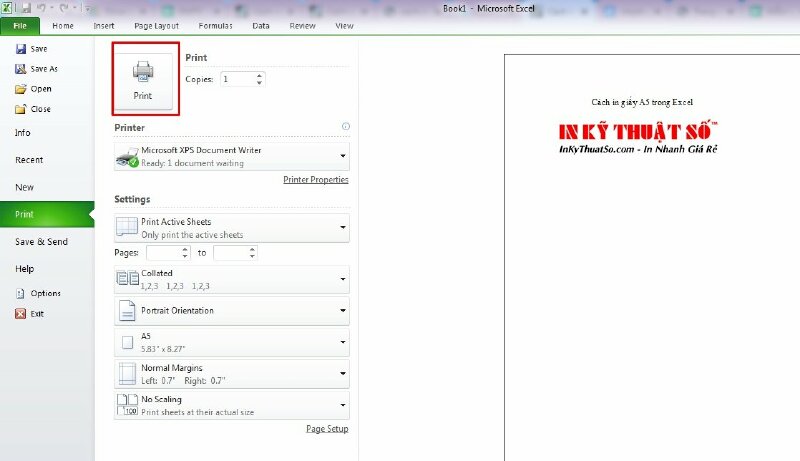This screenshot has height=461, width=800.
Task: Switch to the Page Layout ribbon tab
Action: [156, 26]
